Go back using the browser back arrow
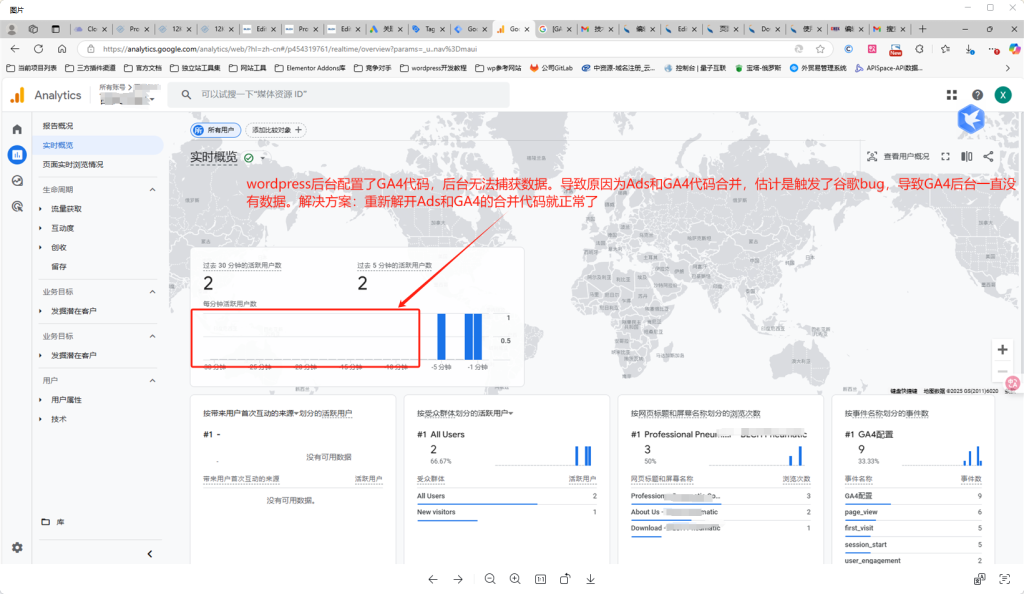Image resolution: width=1024 pixels, height=594 pixels. pyautogui.click(x=15, y=49)
